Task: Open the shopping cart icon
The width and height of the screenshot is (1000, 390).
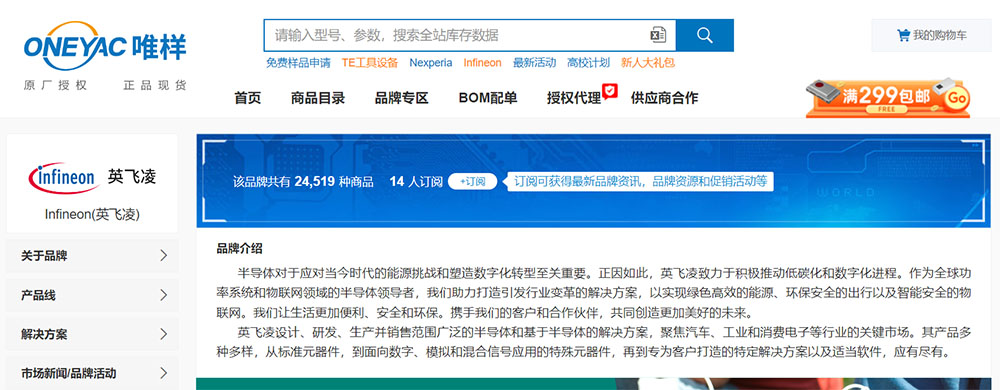Action: (x=903, y=35)
